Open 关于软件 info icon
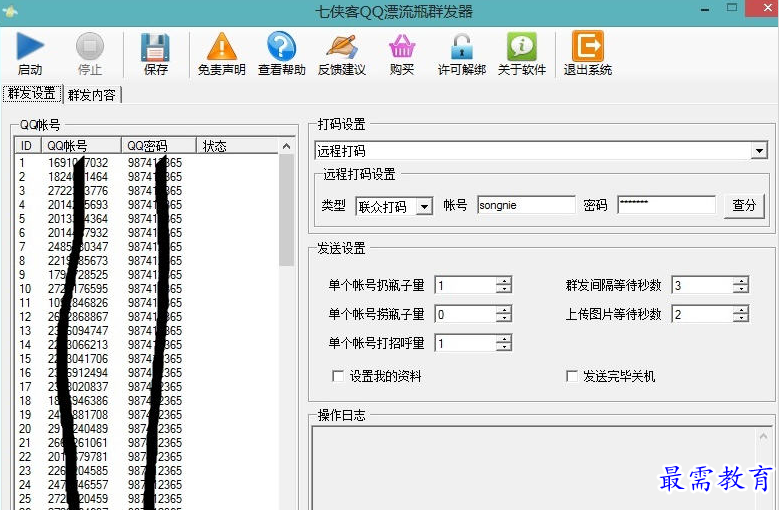The height and width of the screenshot is (510, 781). [x=522, y=46]
